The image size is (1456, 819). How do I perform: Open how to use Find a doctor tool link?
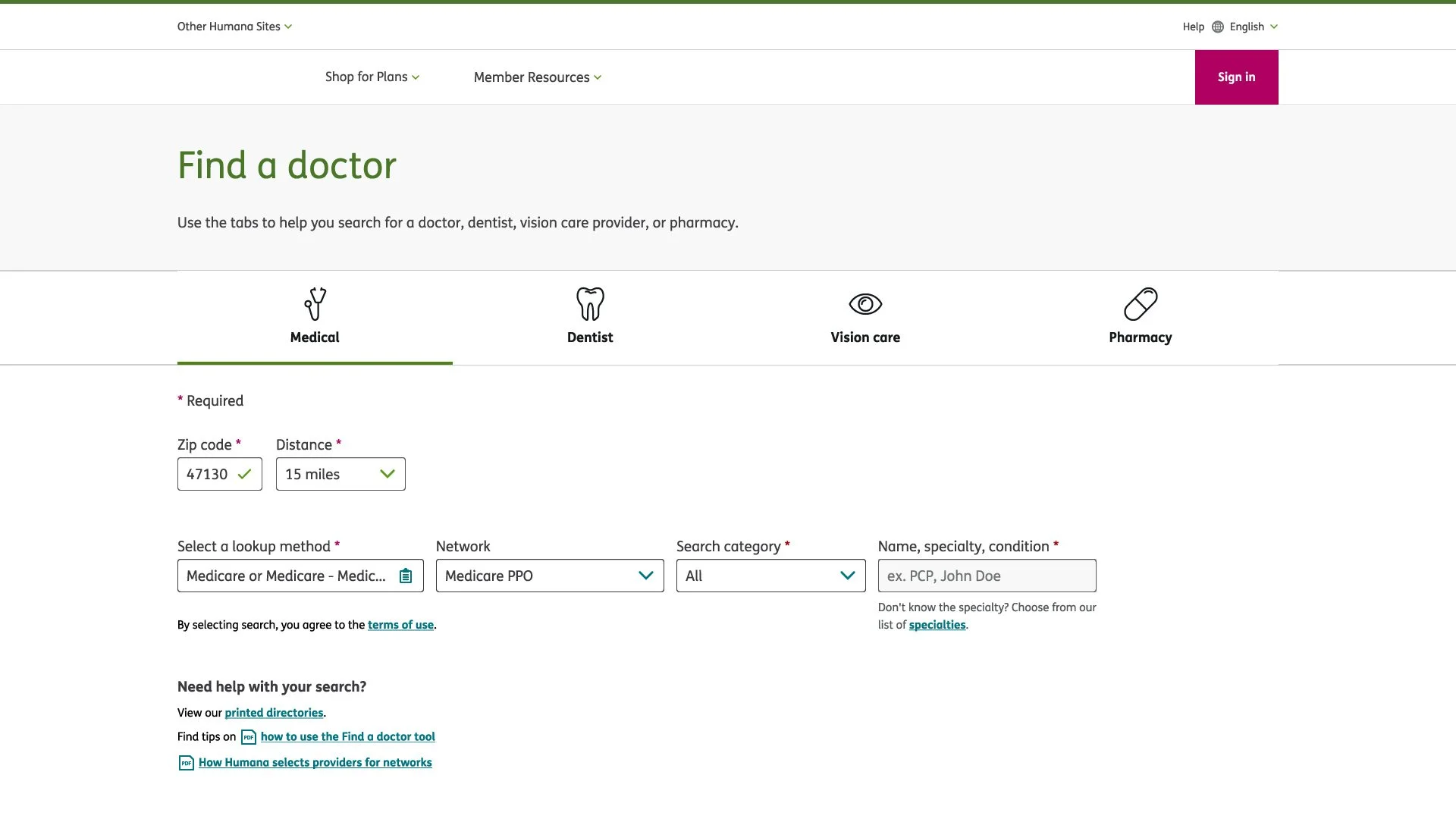tap(348, 737)
